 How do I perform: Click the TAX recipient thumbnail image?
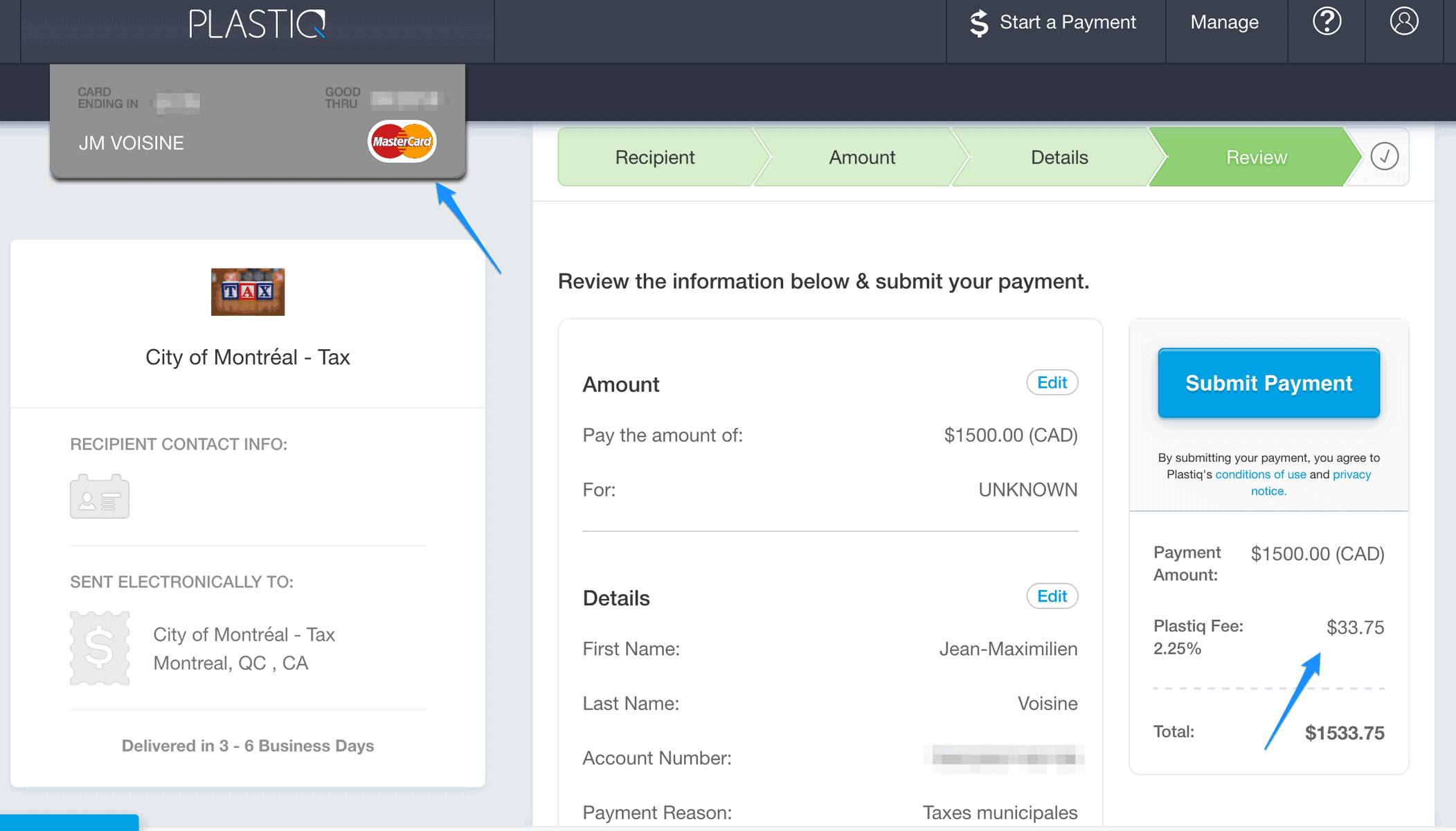(248, 292)
